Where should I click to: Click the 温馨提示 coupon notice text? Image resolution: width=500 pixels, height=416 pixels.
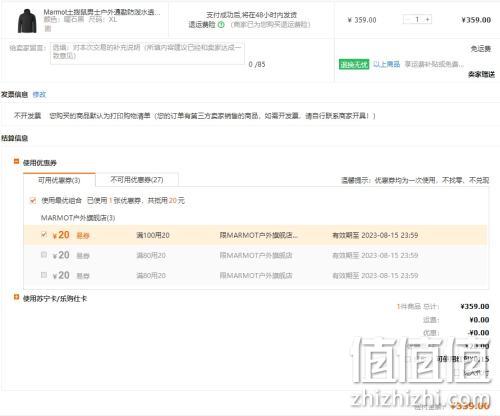pyautogui.click(x=415, y=180)
